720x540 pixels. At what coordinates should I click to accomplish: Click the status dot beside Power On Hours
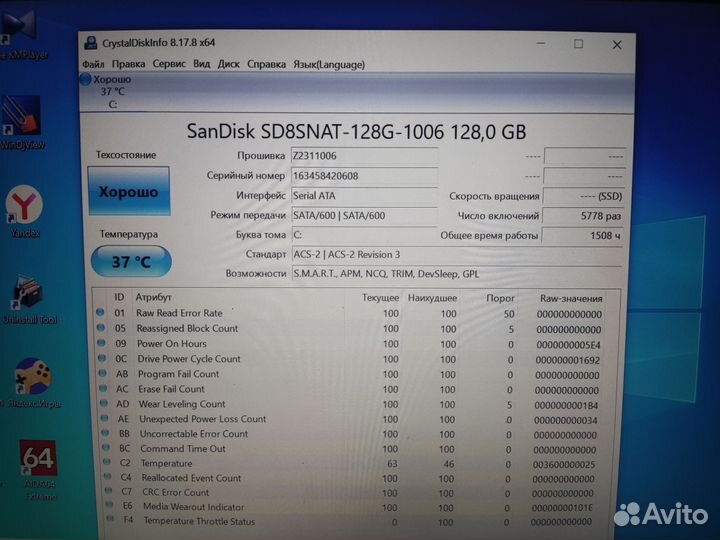[x=101, y=343]
